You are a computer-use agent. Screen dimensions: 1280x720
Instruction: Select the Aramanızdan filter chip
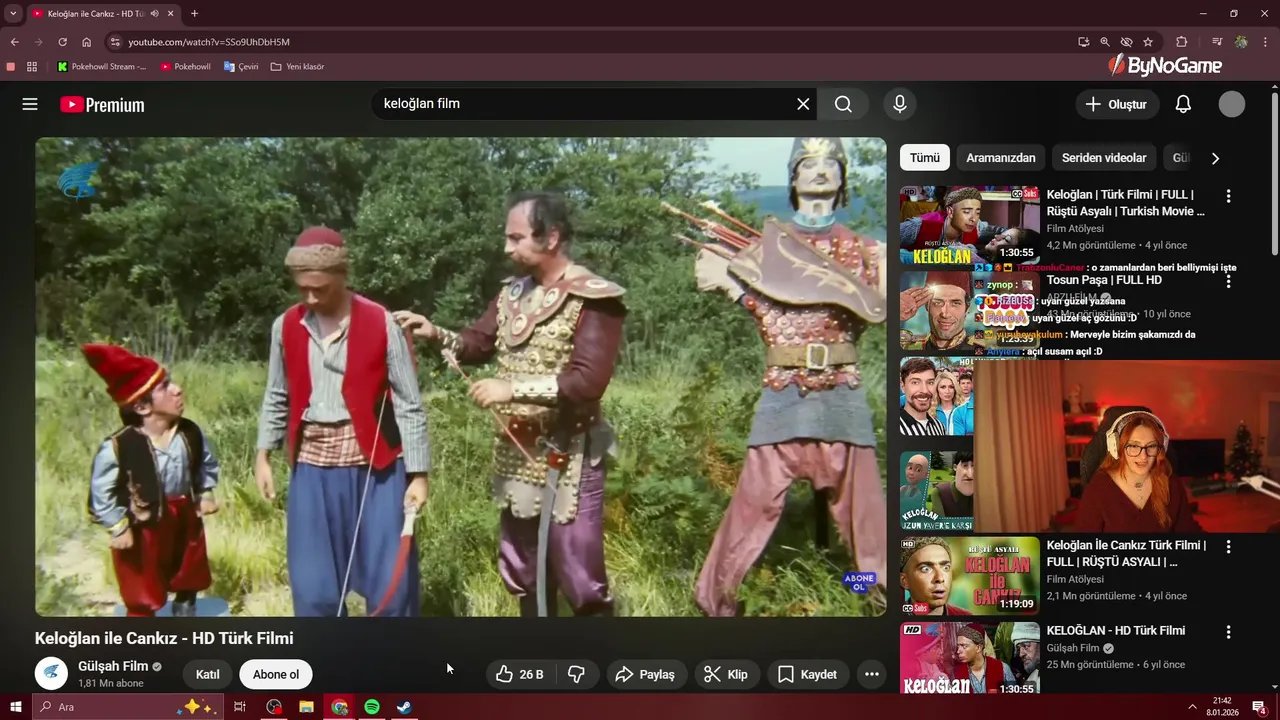[1001, 158]
